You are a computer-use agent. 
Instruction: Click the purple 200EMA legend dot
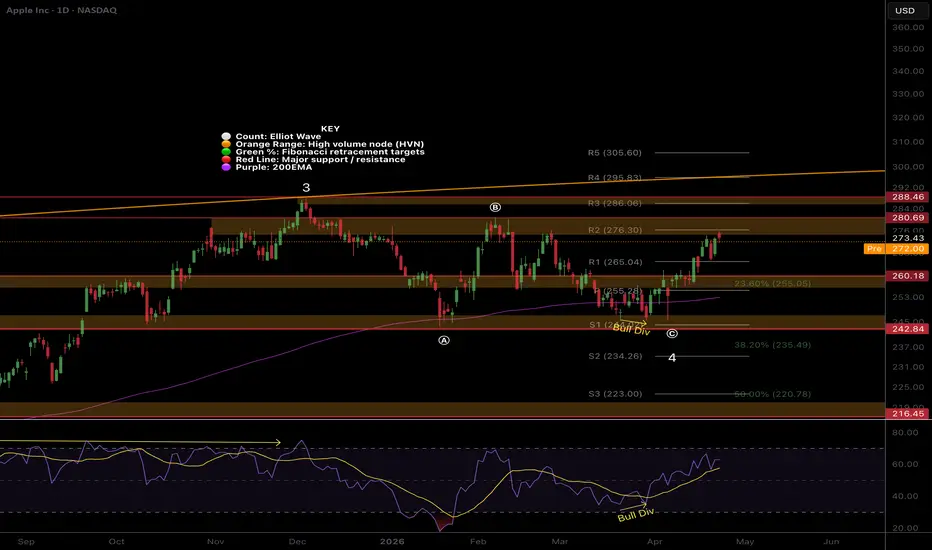point(226,168)
